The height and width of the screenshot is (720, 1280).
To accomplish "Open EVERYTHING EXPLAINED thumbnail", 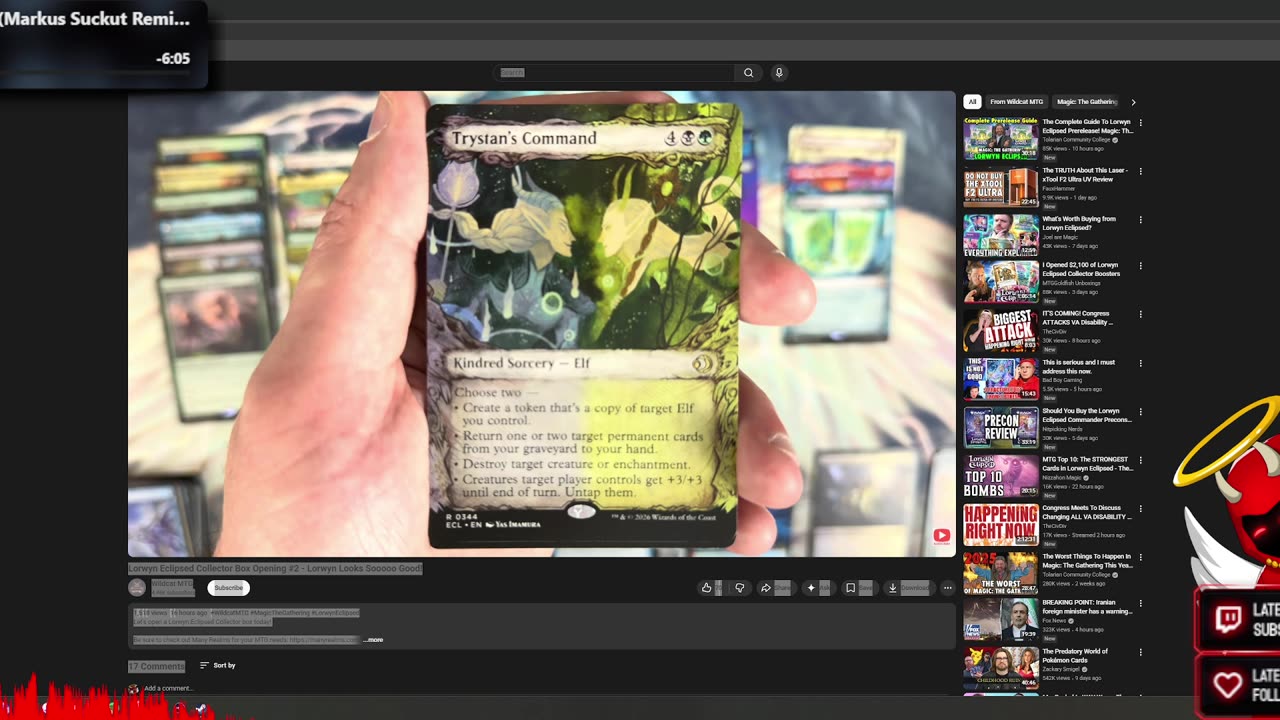I will click(x=1001, y=236).
